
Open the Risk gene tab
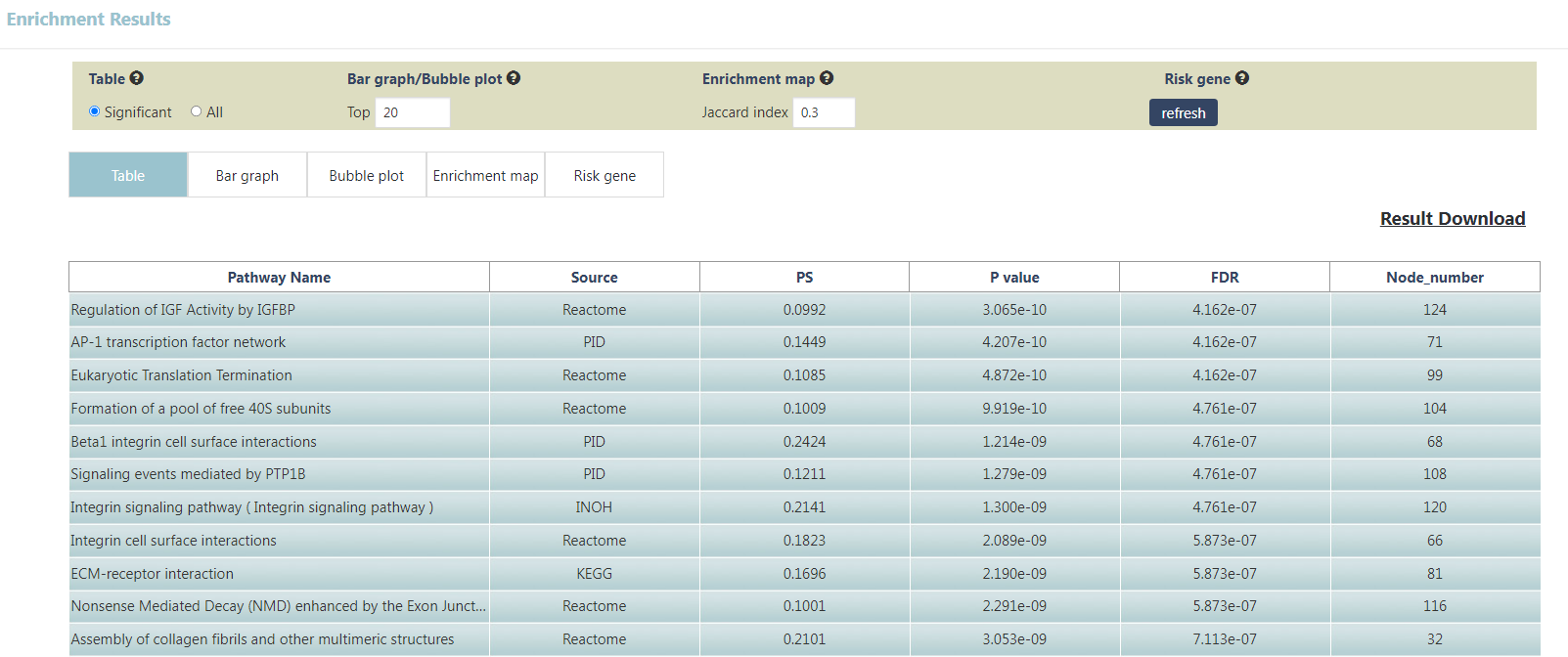tap(605, 175)
